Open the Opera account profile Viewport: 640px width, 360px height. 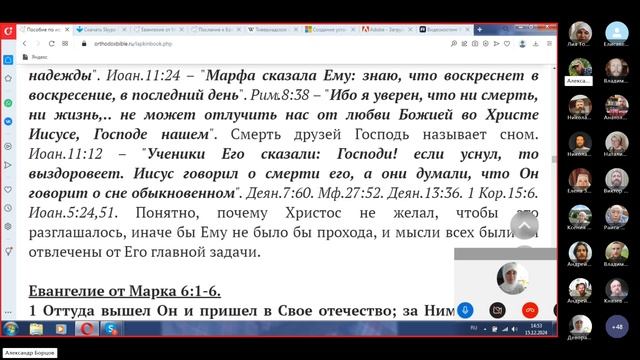pyautogui.click(x=522, y=44)
